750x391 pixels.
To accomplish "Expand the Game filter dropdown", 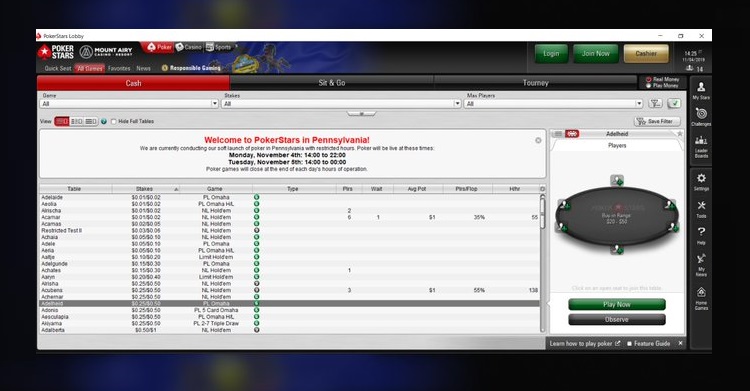I will point(129,104).
